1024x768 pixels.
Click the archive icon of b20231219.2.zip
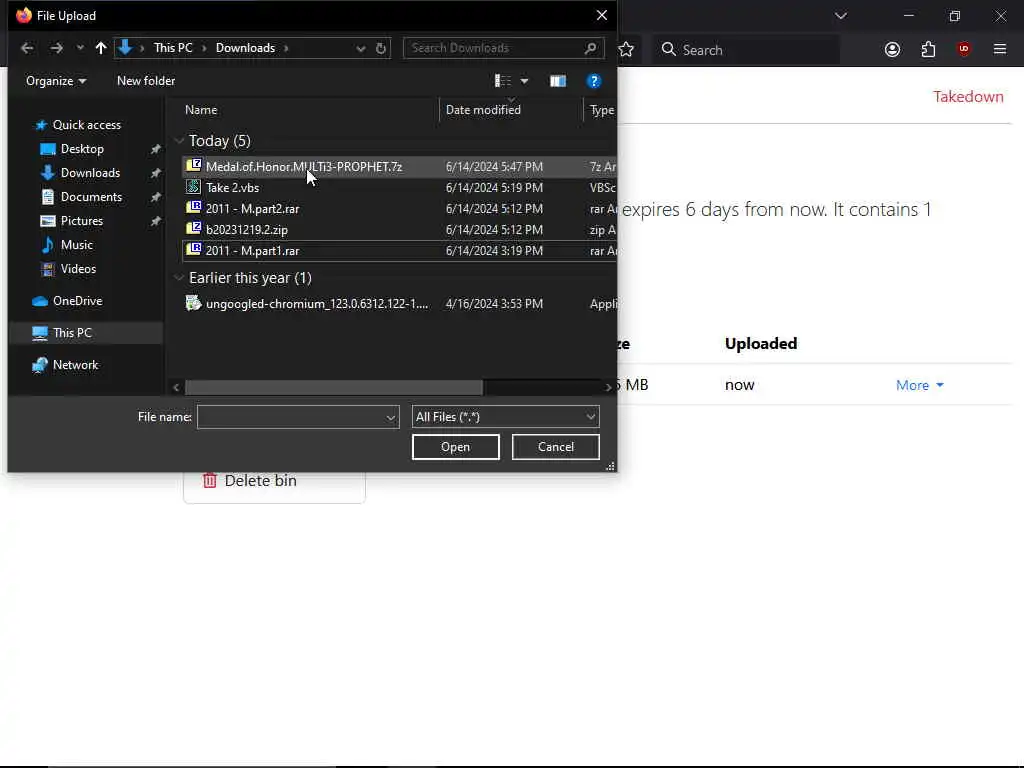tap(193, 229)
